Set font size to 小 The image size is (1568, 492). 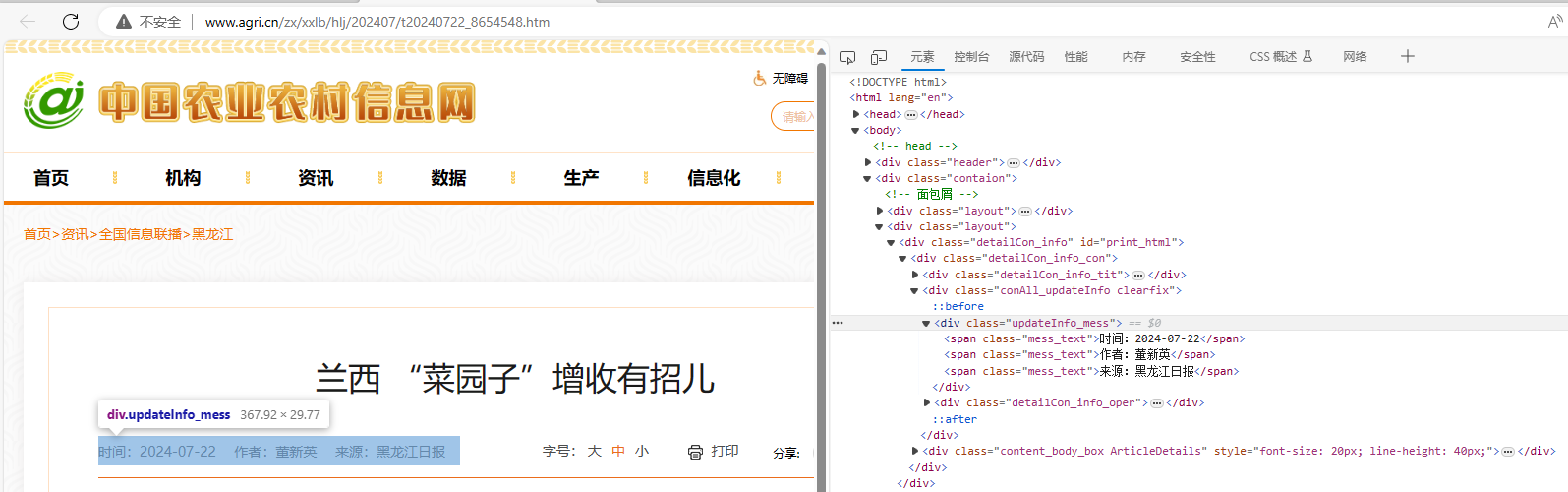coord(642,452)
